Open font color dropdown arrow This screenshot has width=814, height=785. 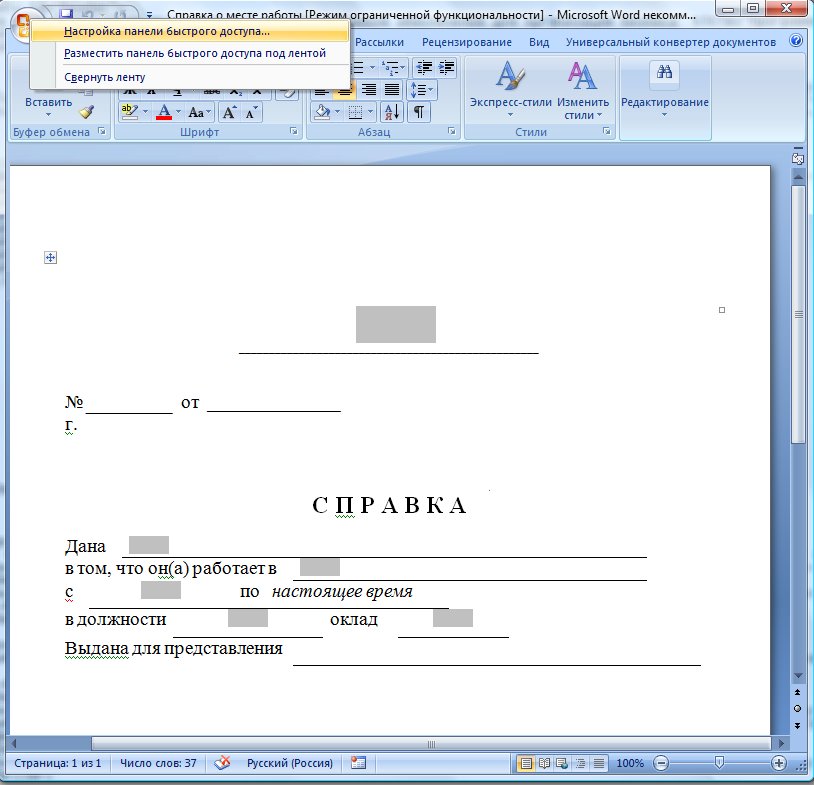[x=179, y=112]
